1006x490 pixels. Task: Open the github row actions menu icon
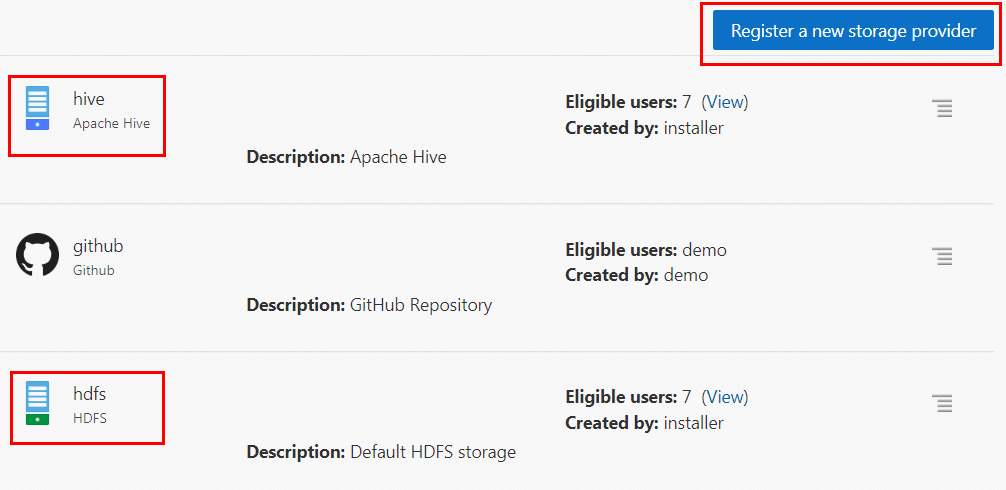pos(941,256)
